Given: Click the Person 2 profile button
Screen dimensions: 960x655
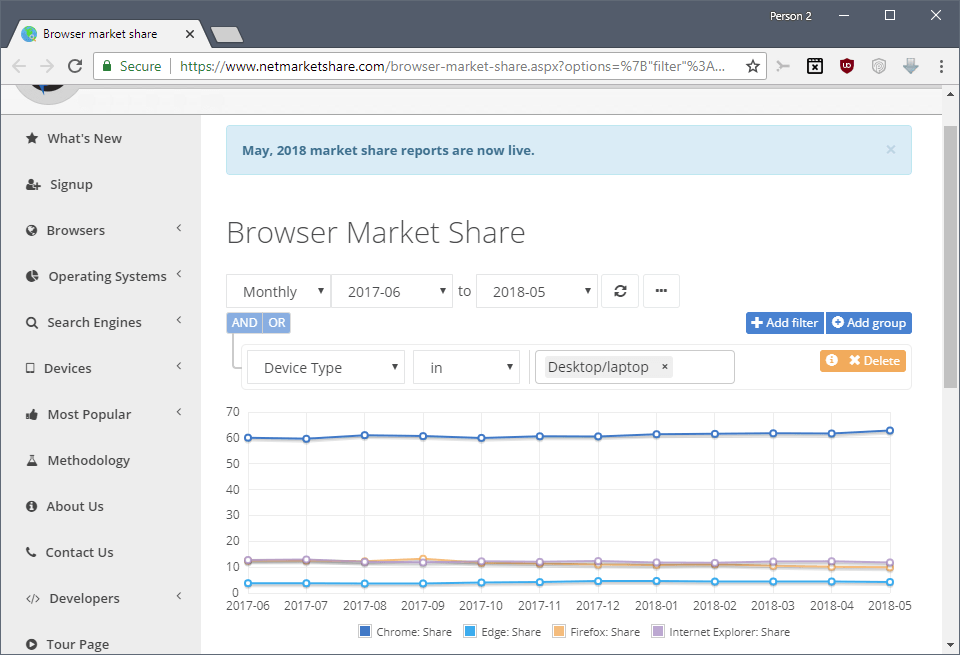Looking at the screenshot, I should pos(790,16).
